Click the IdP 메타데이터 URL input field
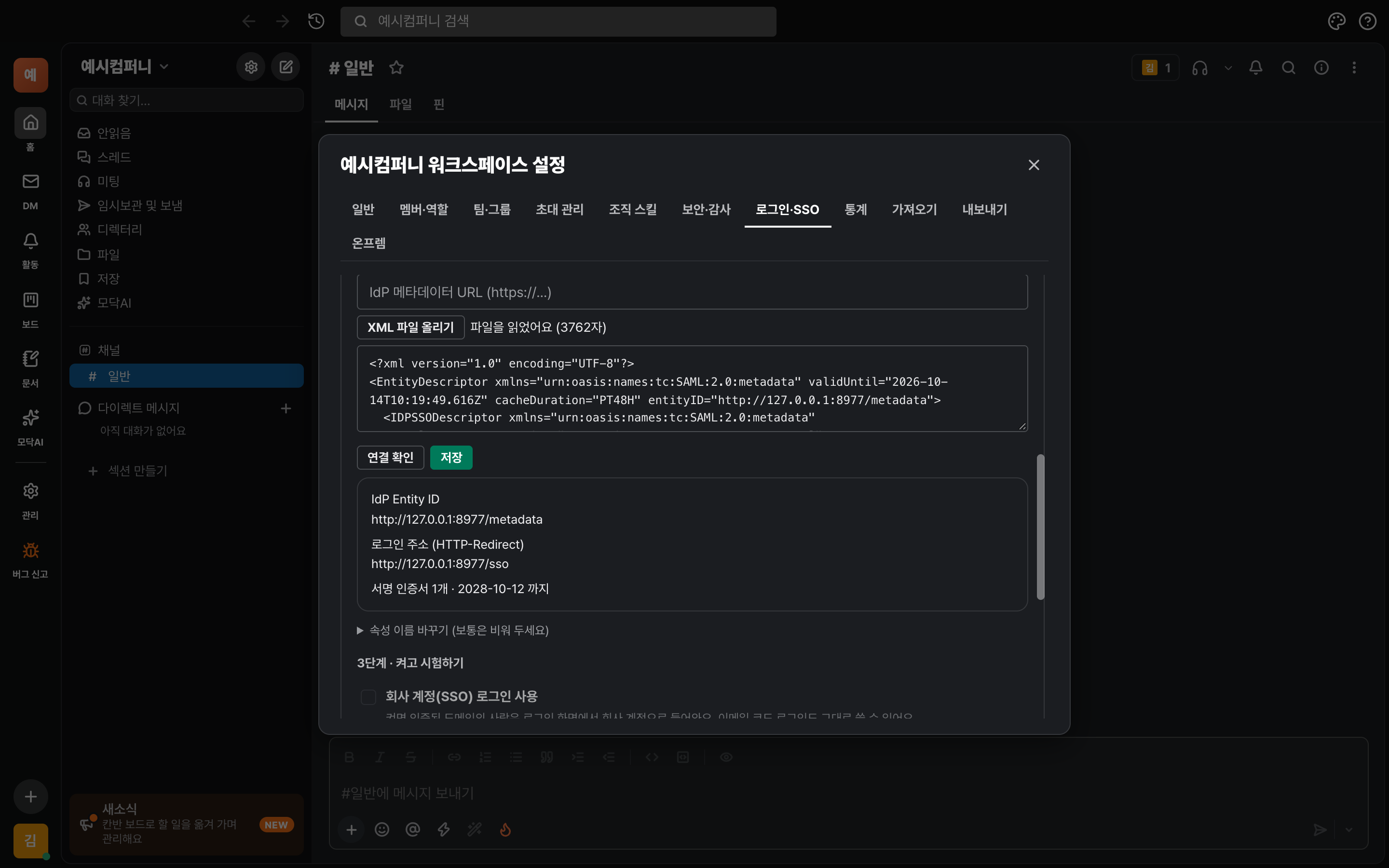 pos(692,292)
